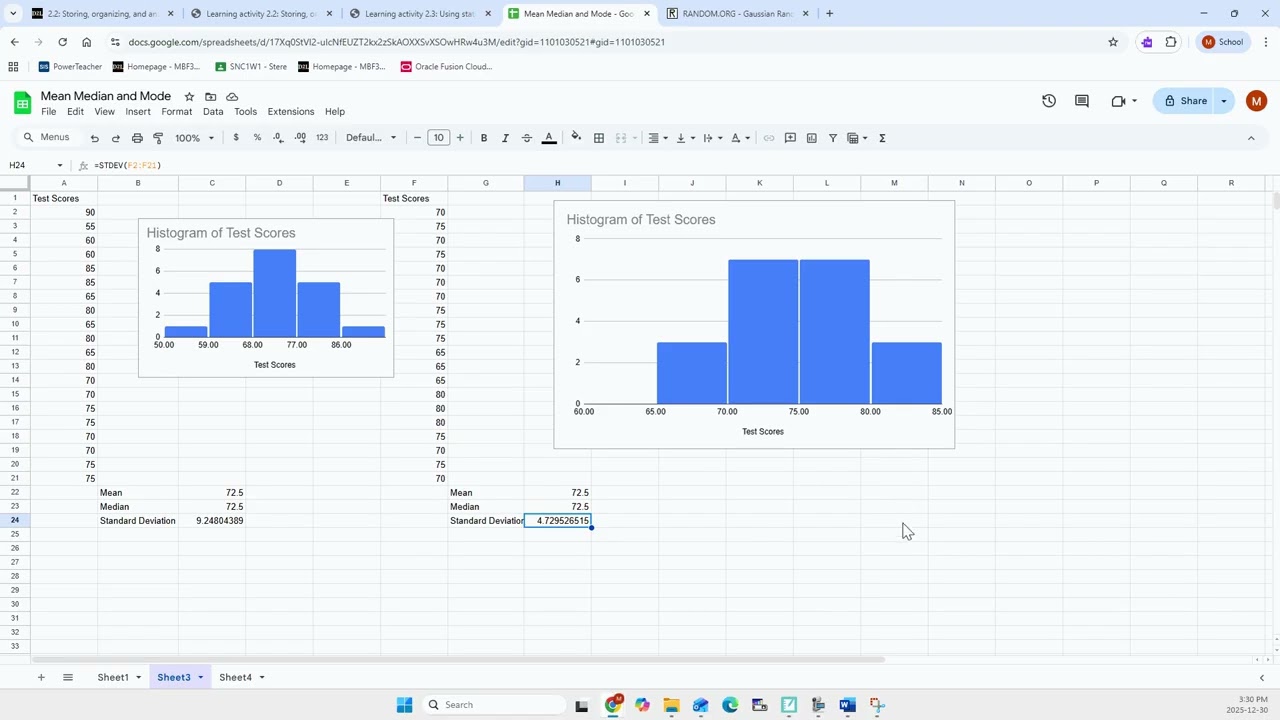The width and height of the screenshot is (1280, 720).
Task: Click the Share button
Action: (x=1186, y=101)
